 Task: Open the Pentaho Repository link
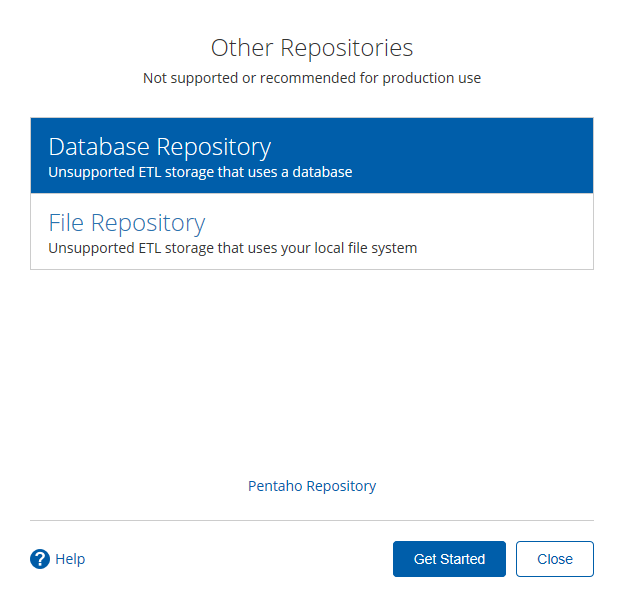312,486
